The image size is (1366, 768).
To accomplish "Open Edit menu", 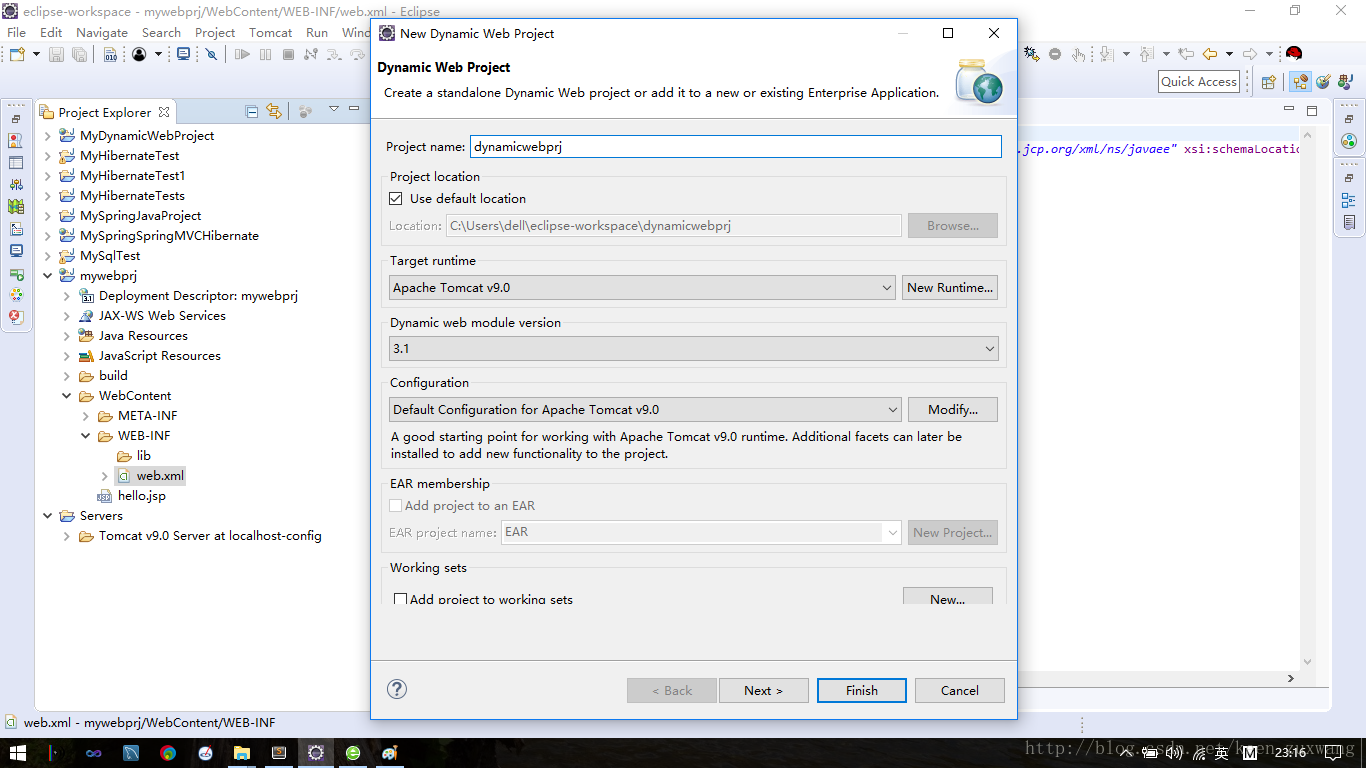I will point(51,32).
